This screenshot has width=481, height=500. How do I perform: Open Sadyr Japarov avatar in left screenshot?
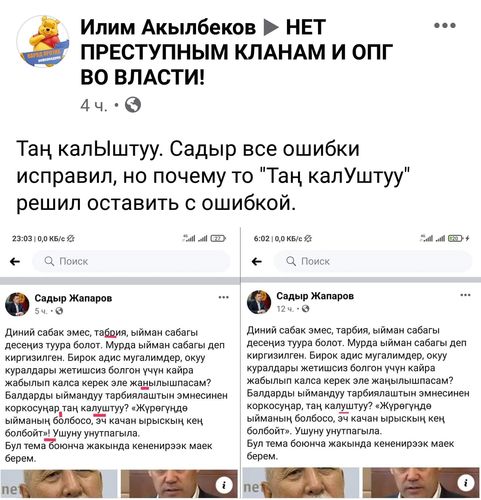17,304
